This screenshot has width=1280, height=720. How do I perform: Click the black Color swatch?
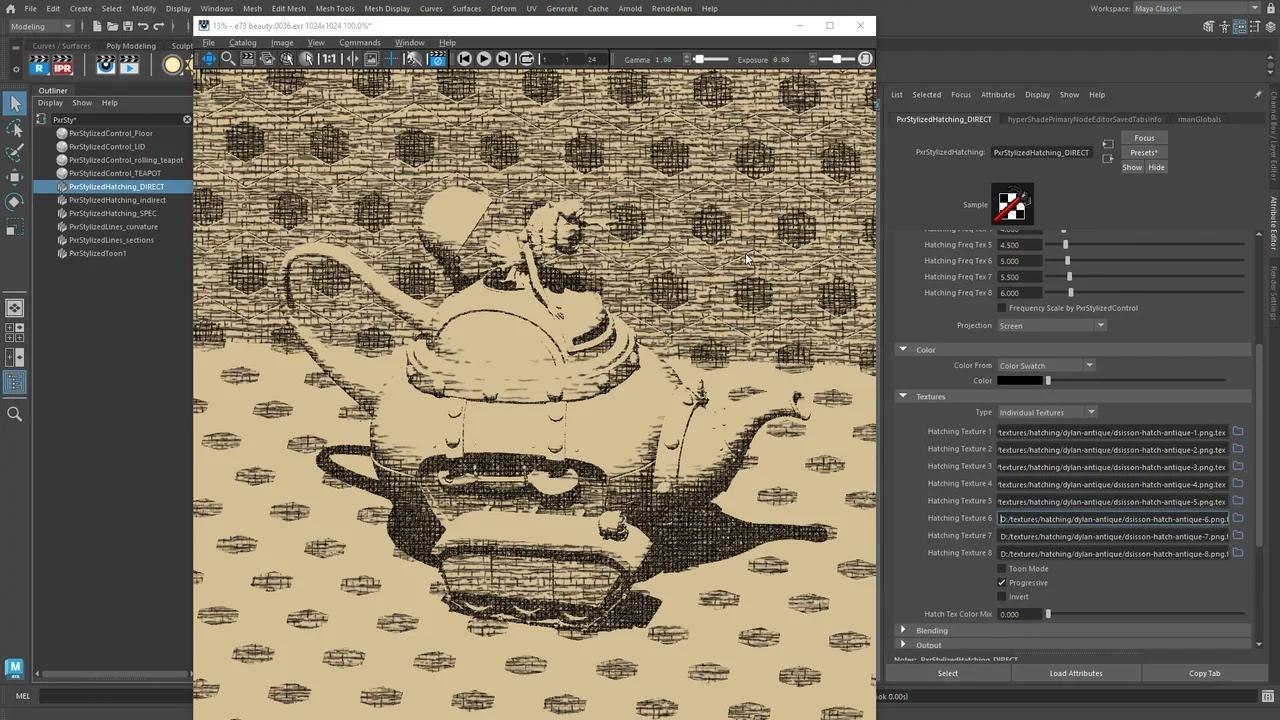(x=1020, y=380)
